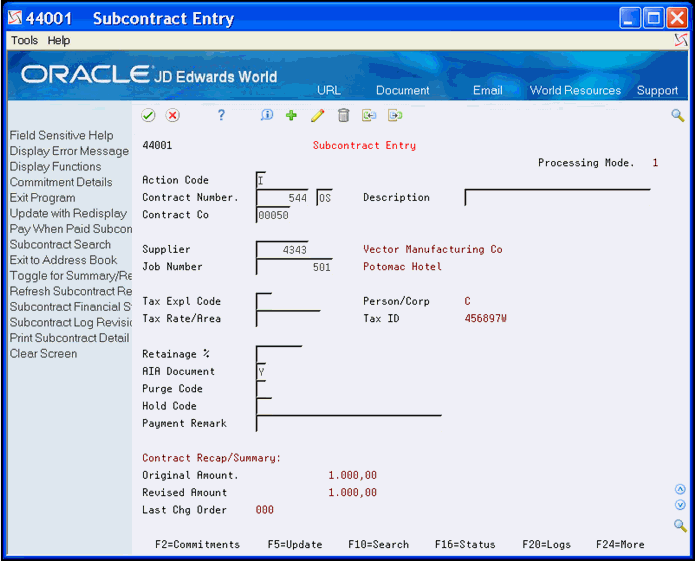The width and height of the screenshot is (695, 561).
Task: Click the Action Code input field
Action: click(x=261, y=180)
